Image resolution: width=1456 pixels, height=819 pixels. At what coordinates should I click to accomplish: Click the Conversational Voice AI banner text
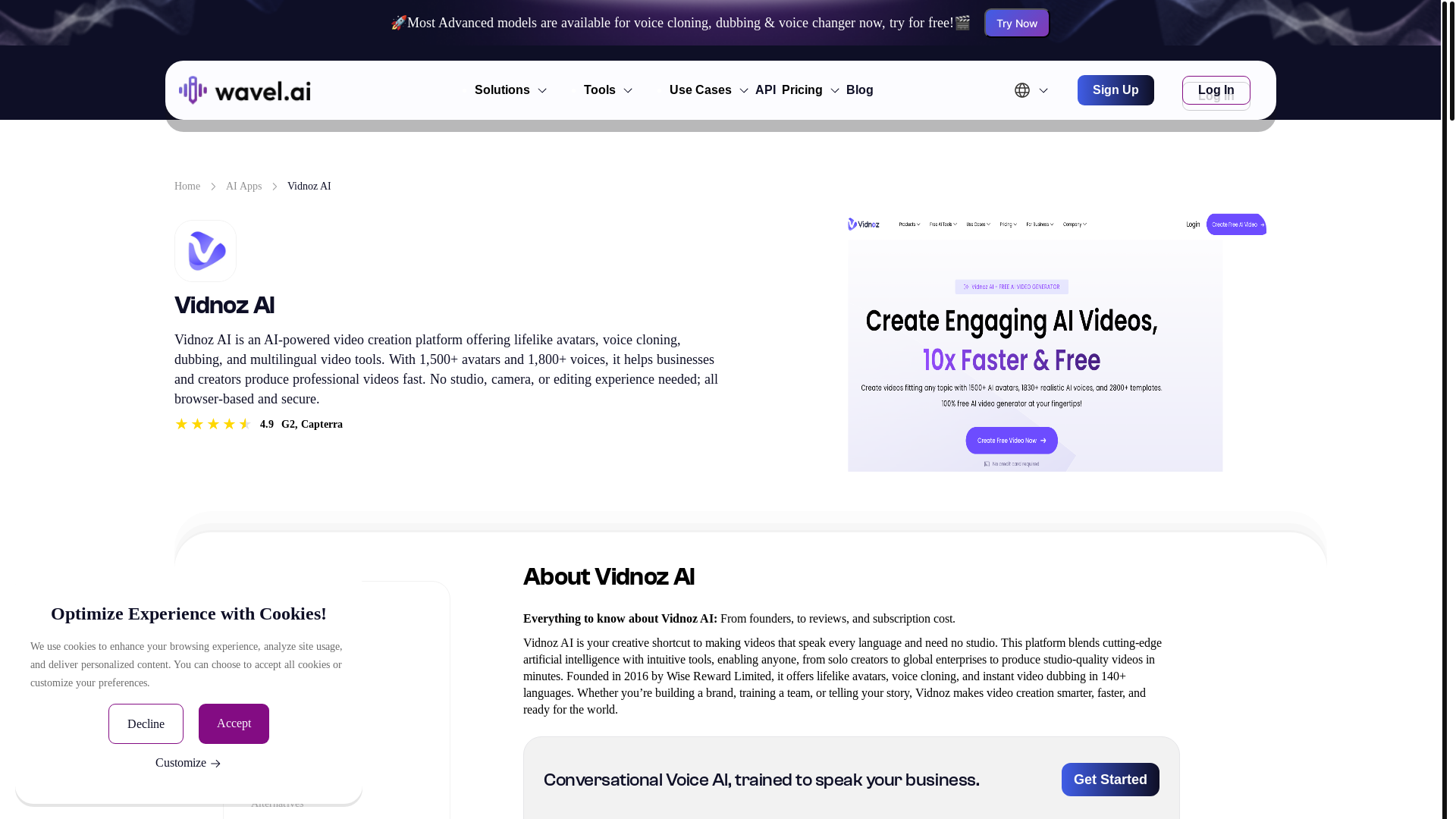761,780
